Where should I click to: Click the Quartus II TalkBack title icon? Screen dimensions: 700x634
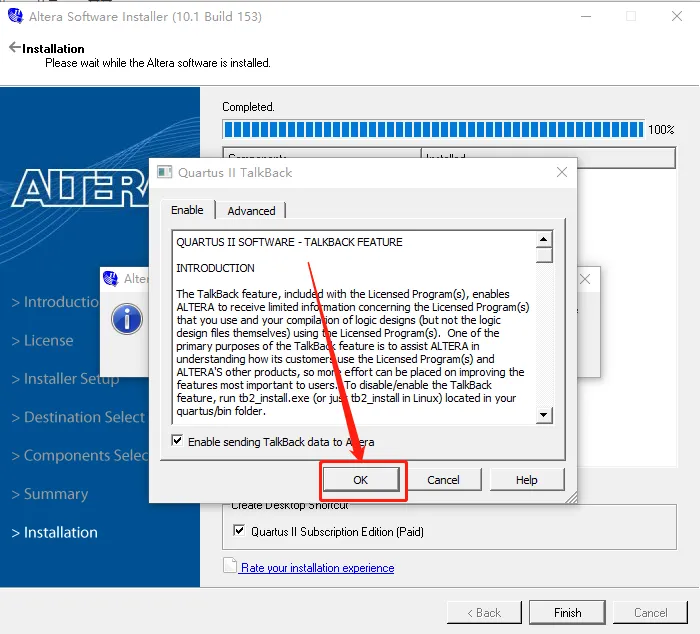164,172
